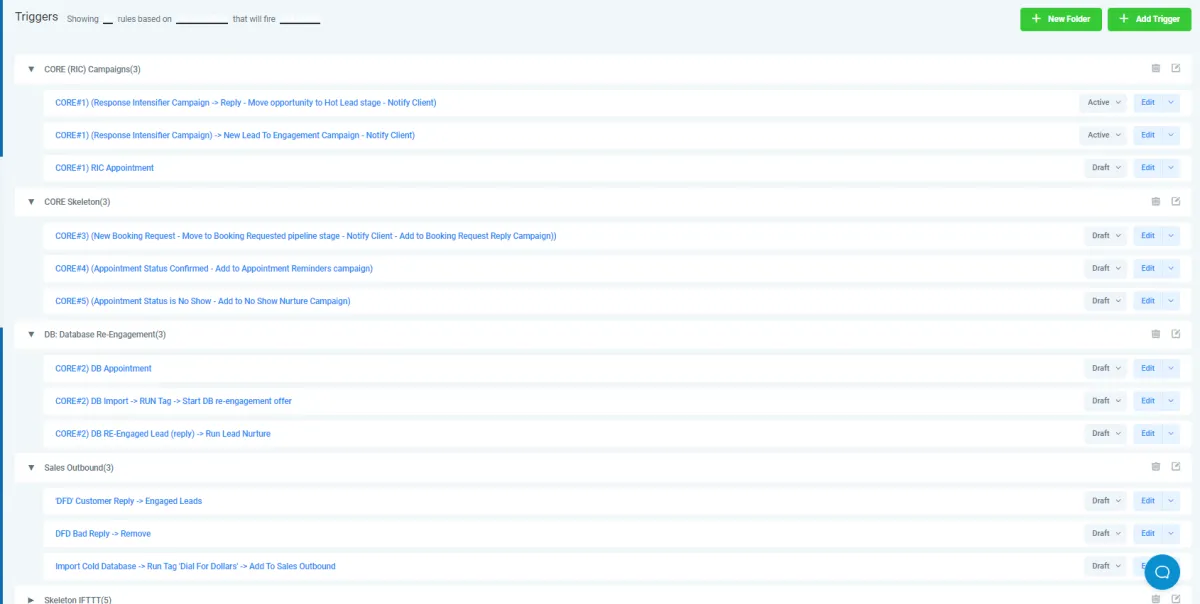Image resolution: width=1200 pixels, height=604 pixels.
Task: Open Draft status dropdown for CORE#3) New Booking Request
Action: coord(1106,236)
